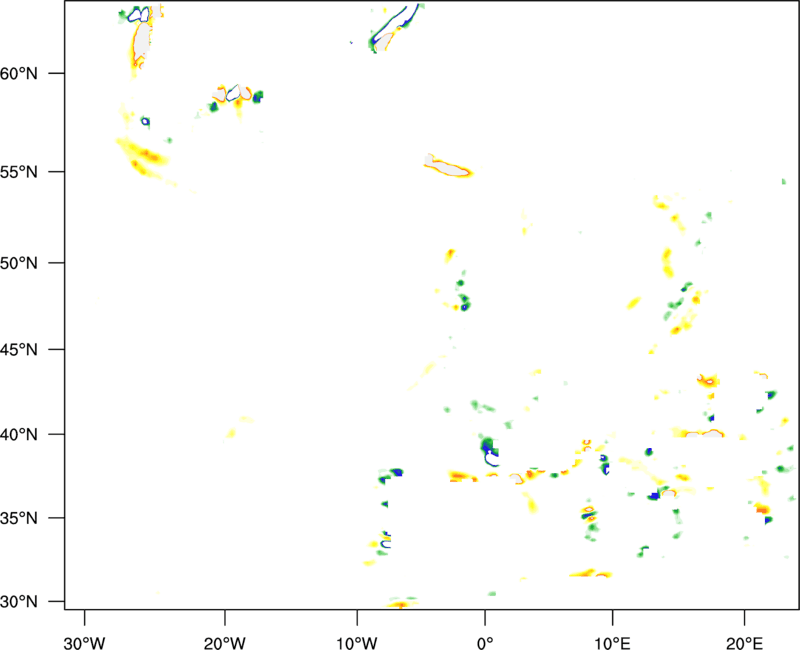Click the blue-green patch near 0° 39°N

(489, 451)
